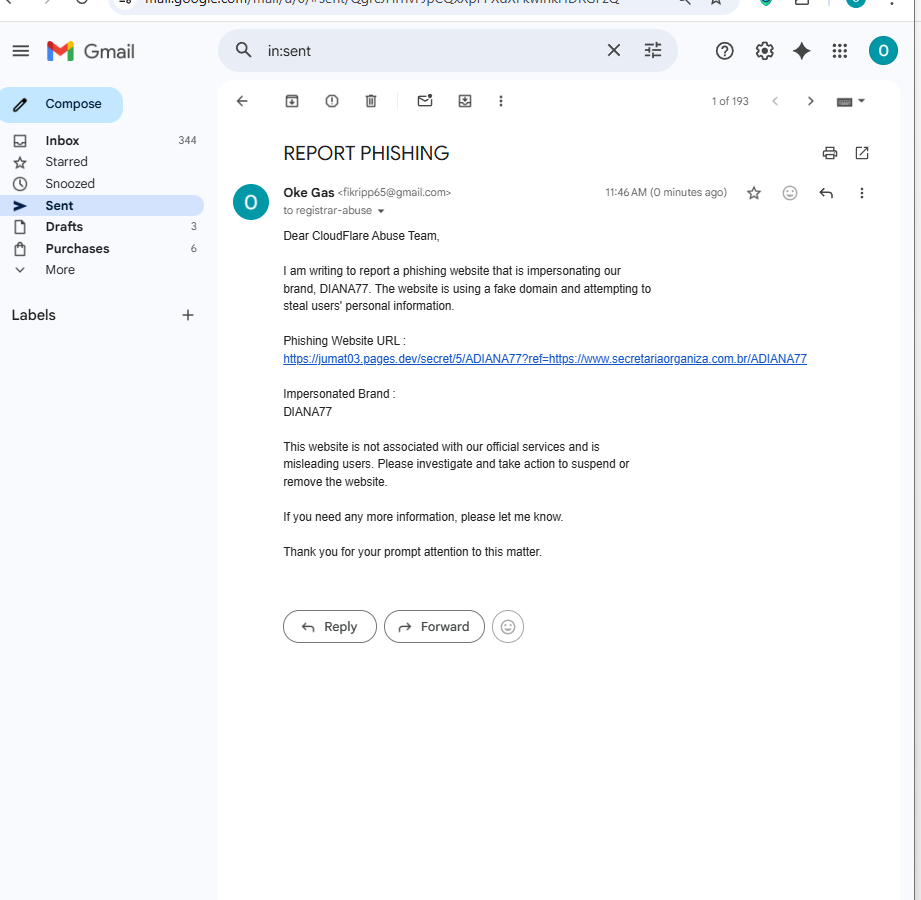Click the Gmail logo
Screen dimensions: 921x900
pos(90,51)
